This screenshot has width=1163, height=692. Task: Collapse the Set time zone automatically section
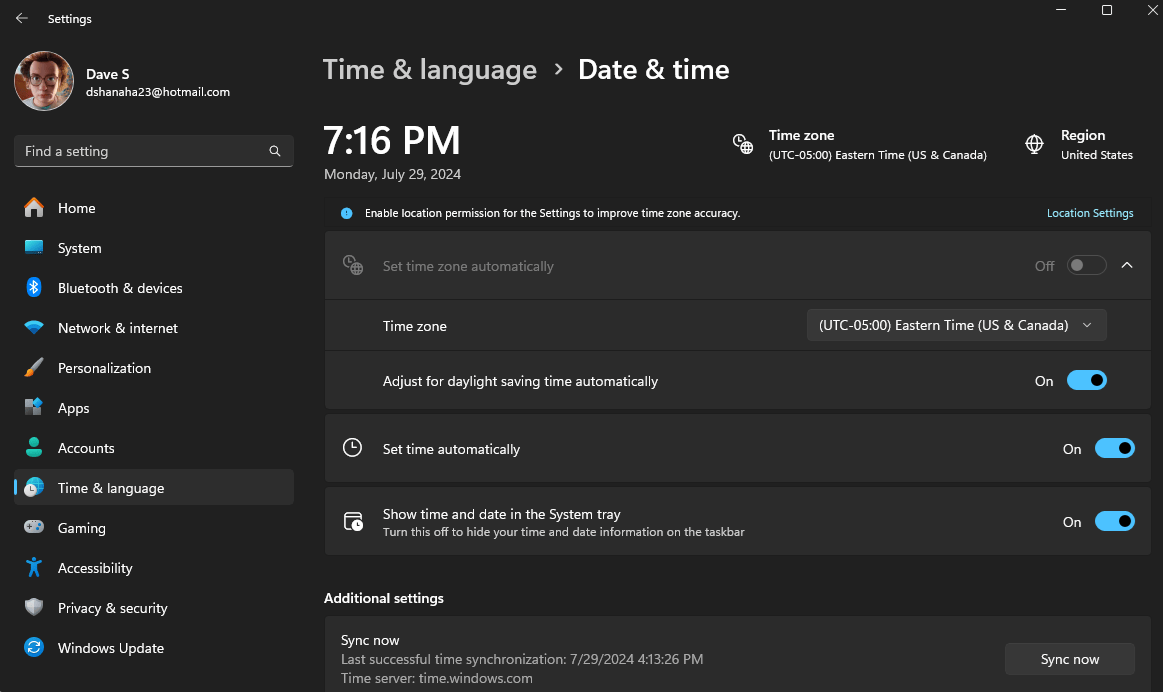click(1127, 265)
